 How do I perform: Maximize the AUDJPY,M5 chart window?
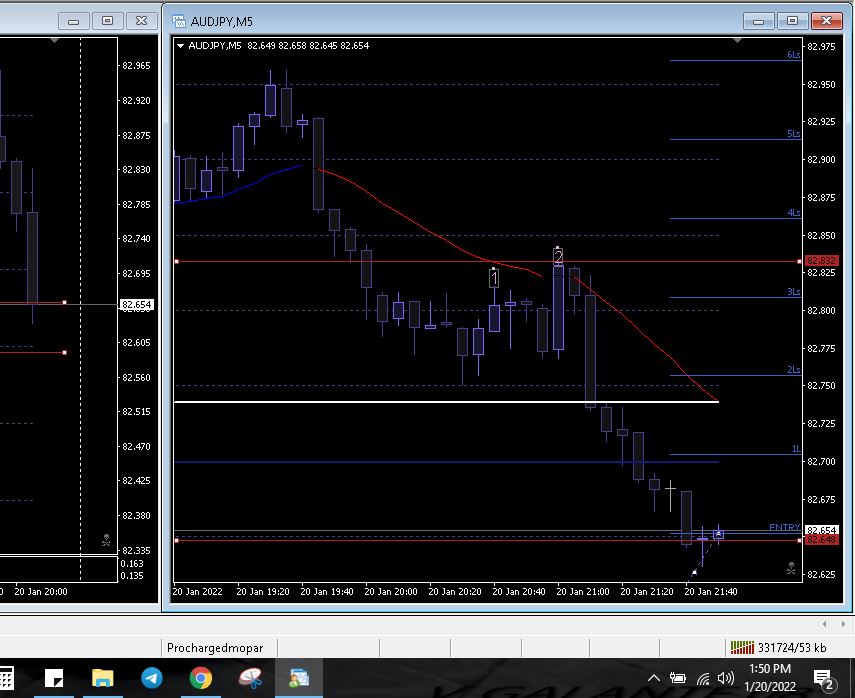[x=792, y=21]
